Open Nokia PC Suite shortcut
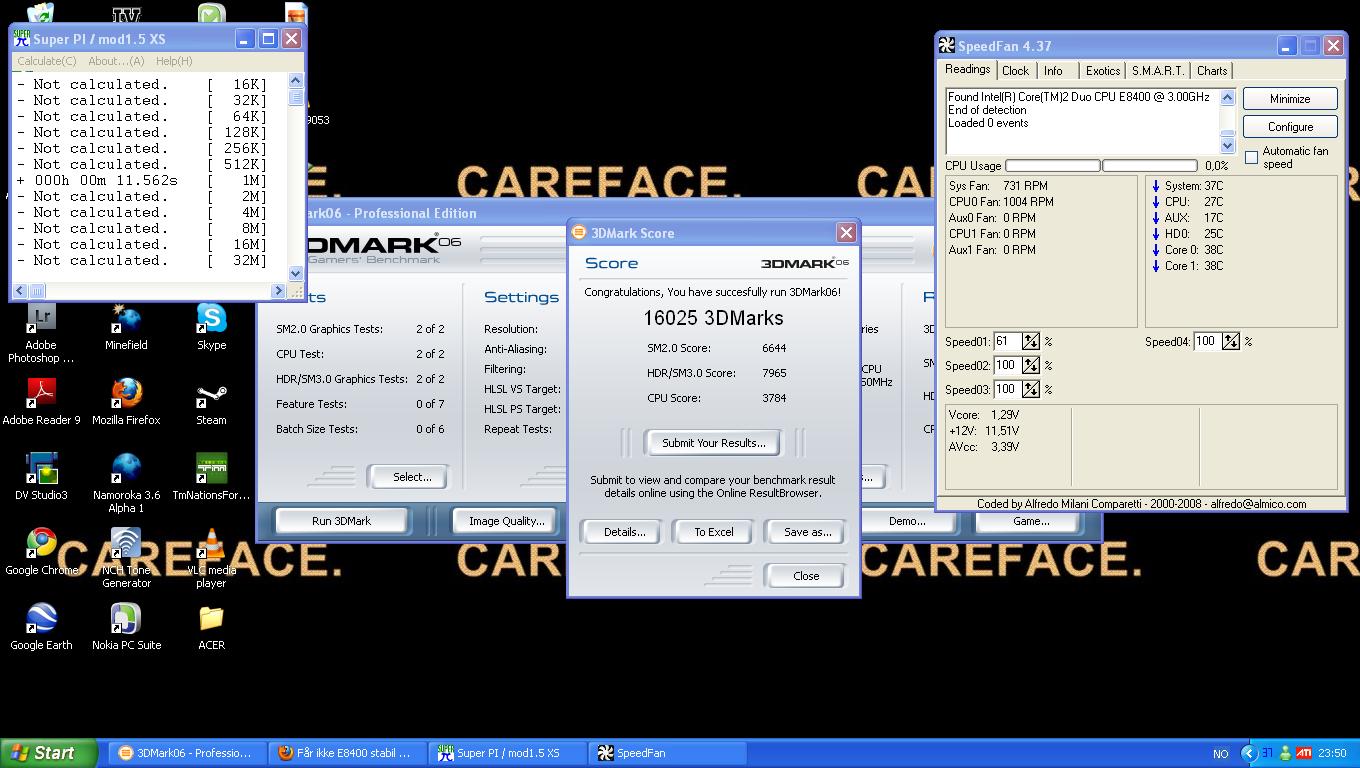This screenshot has height=768, width=1360. [x=126, y=627]
